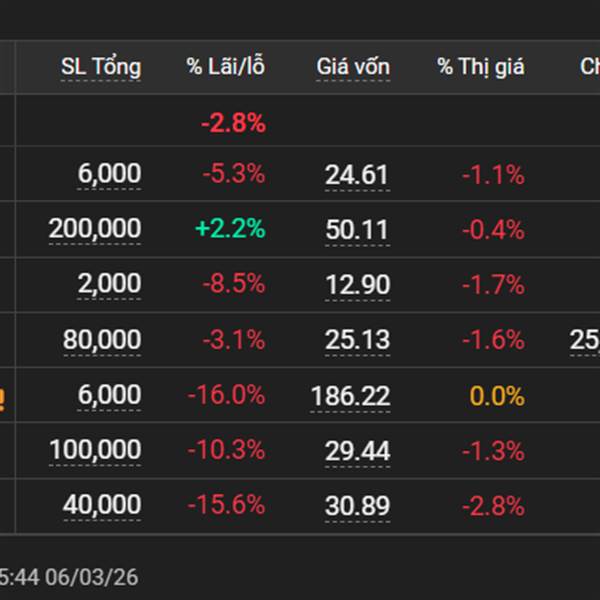Image resolution: width=600 pixels, height=600 pixels.
Task: Select the 80,000 total quantity cell
Action: 102,340
